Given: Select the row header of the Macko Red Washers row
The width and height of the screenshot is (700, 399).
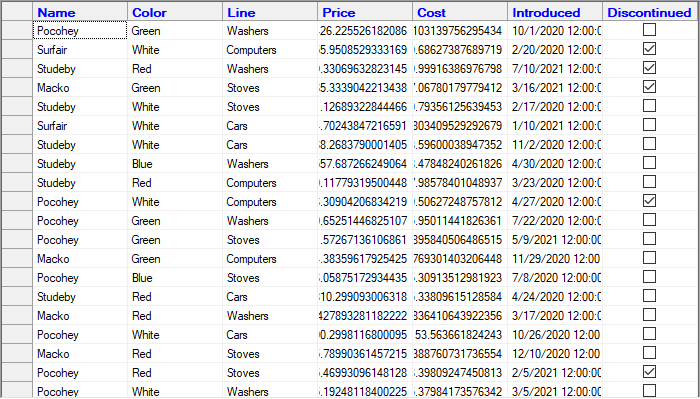Looking at the screenshot, I should click(x=17, y=316).
